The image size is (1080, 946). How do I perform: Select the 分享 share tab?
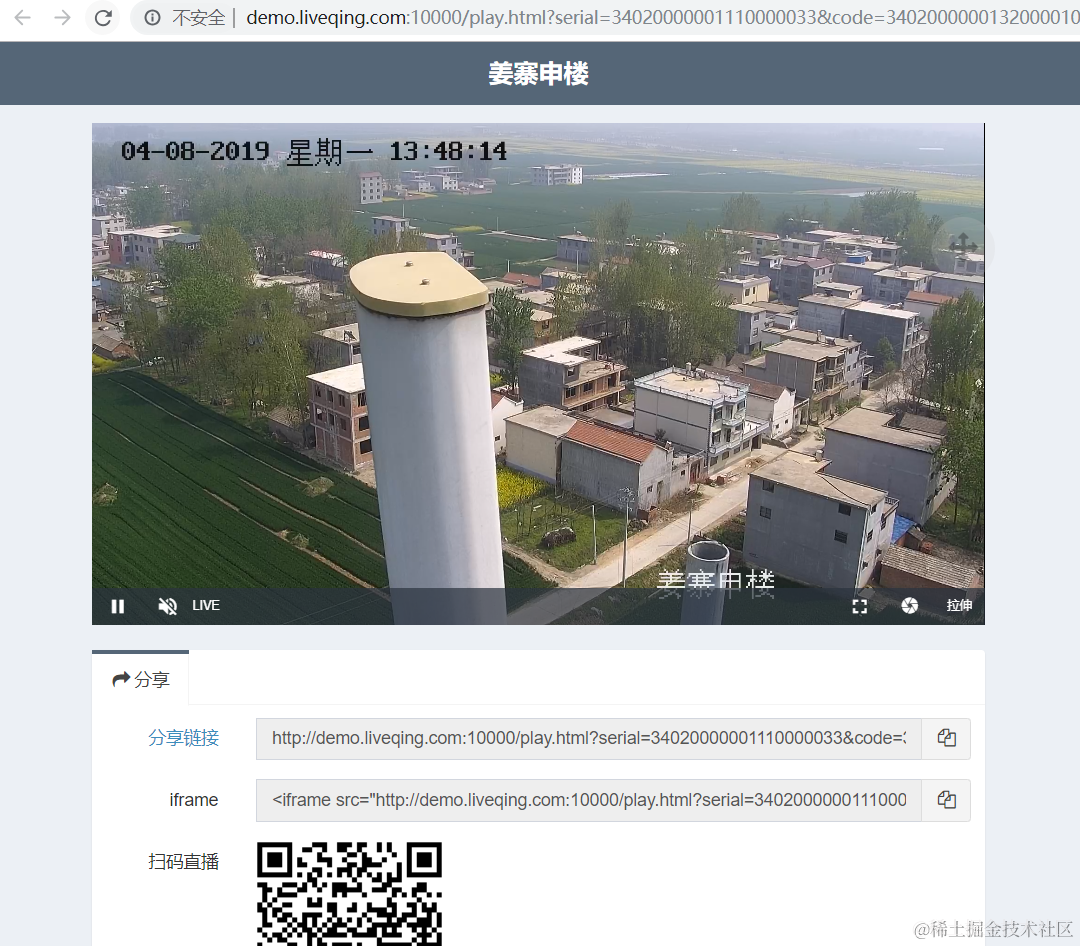click(x=141, y=679)
